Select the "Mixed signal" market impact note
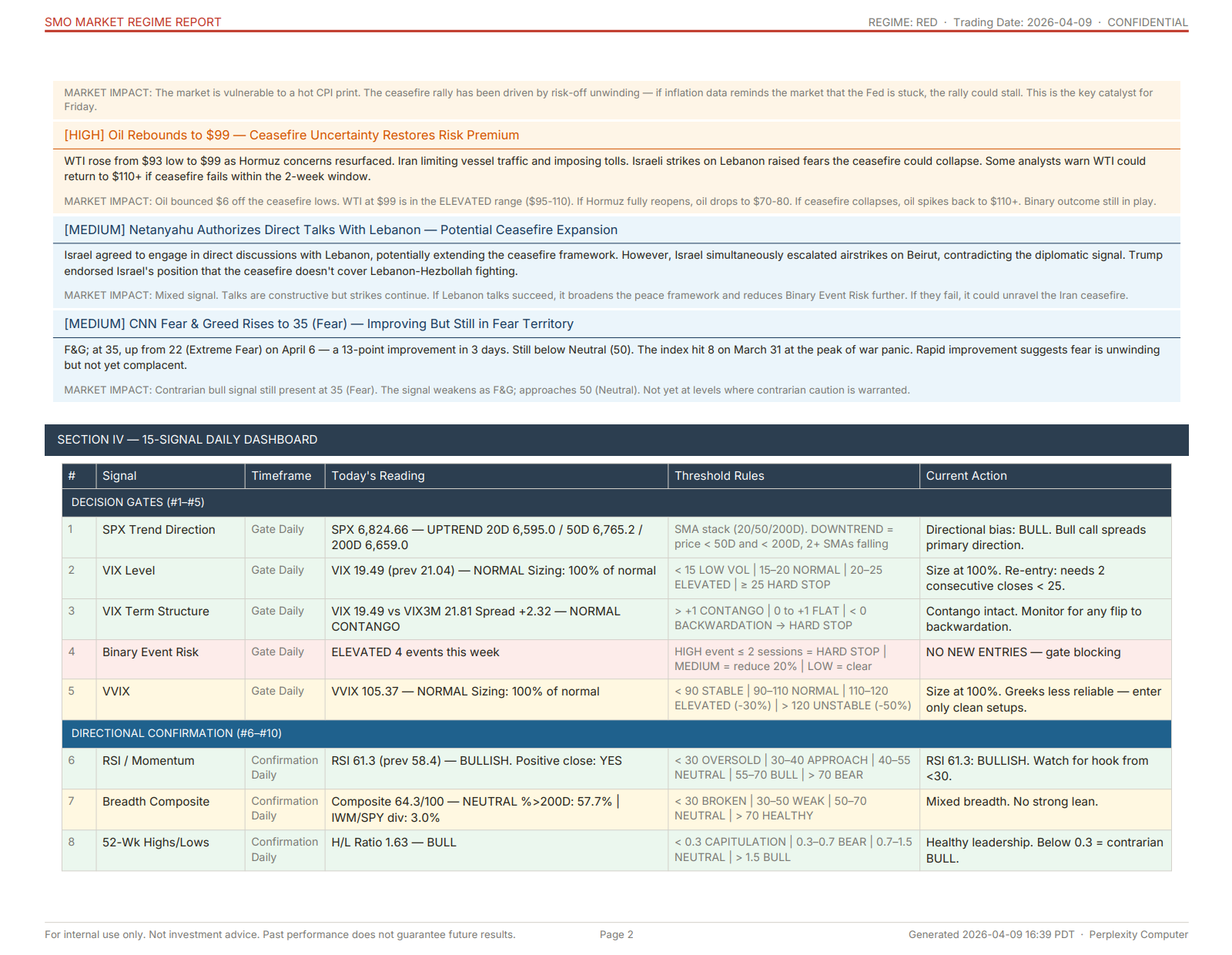This screenshot has height=955, width=1232. pos(596,296)
